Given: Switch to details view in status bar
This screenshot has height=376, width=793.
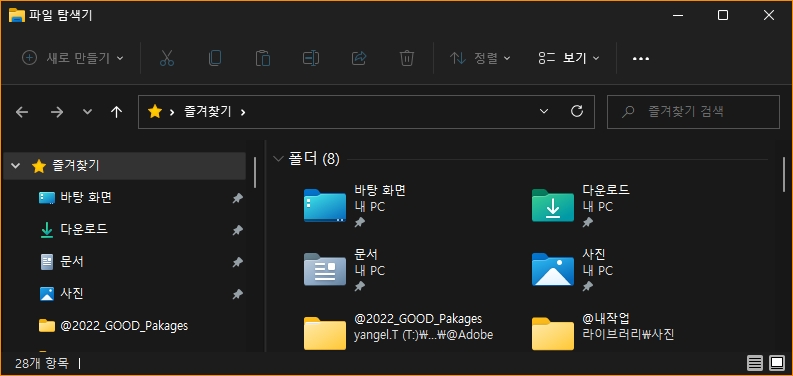Looking at the screenshot, I should point(755,363).
